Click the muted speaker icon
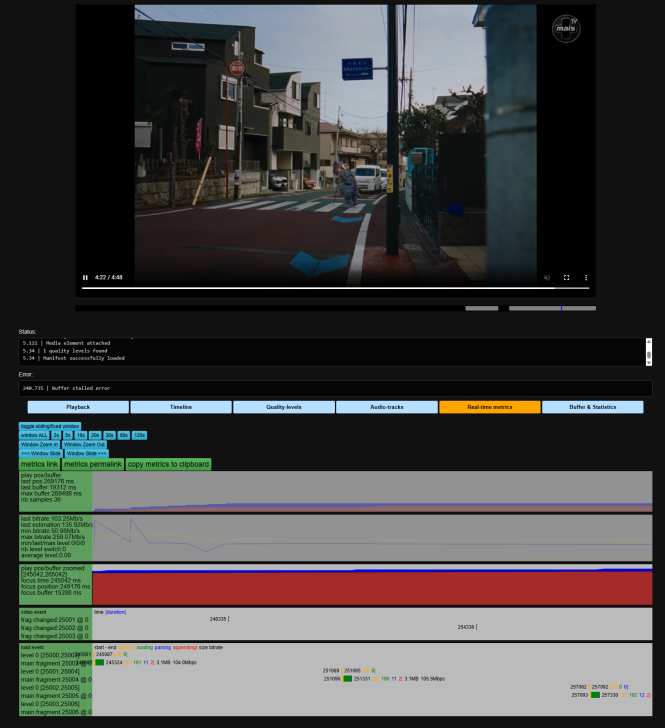The image size is (665, 728). [547, 278]
